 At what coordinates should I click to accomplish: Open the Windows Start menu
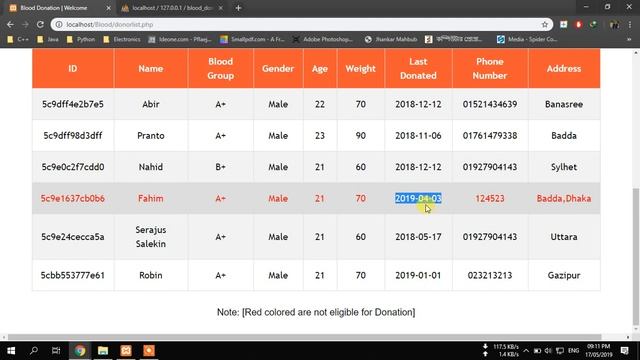pos(11,351)
